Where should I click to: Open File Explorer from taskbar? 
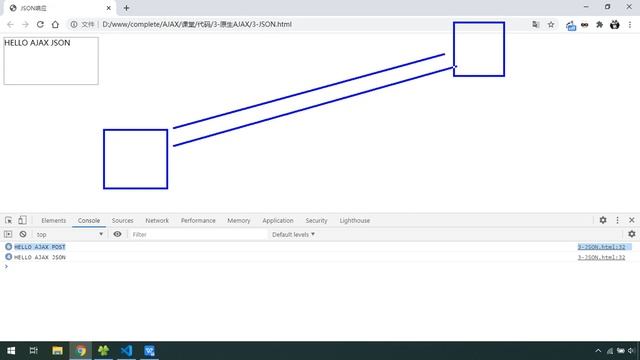[x=57, y=351]
